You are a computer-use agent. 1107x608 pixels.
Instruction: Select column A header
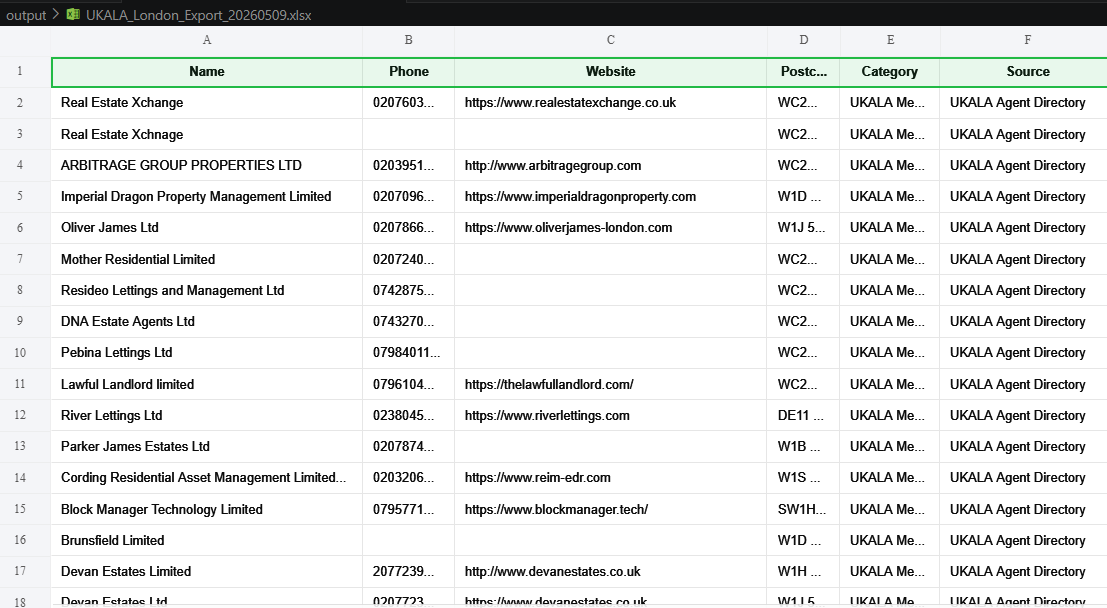point(207,40)
